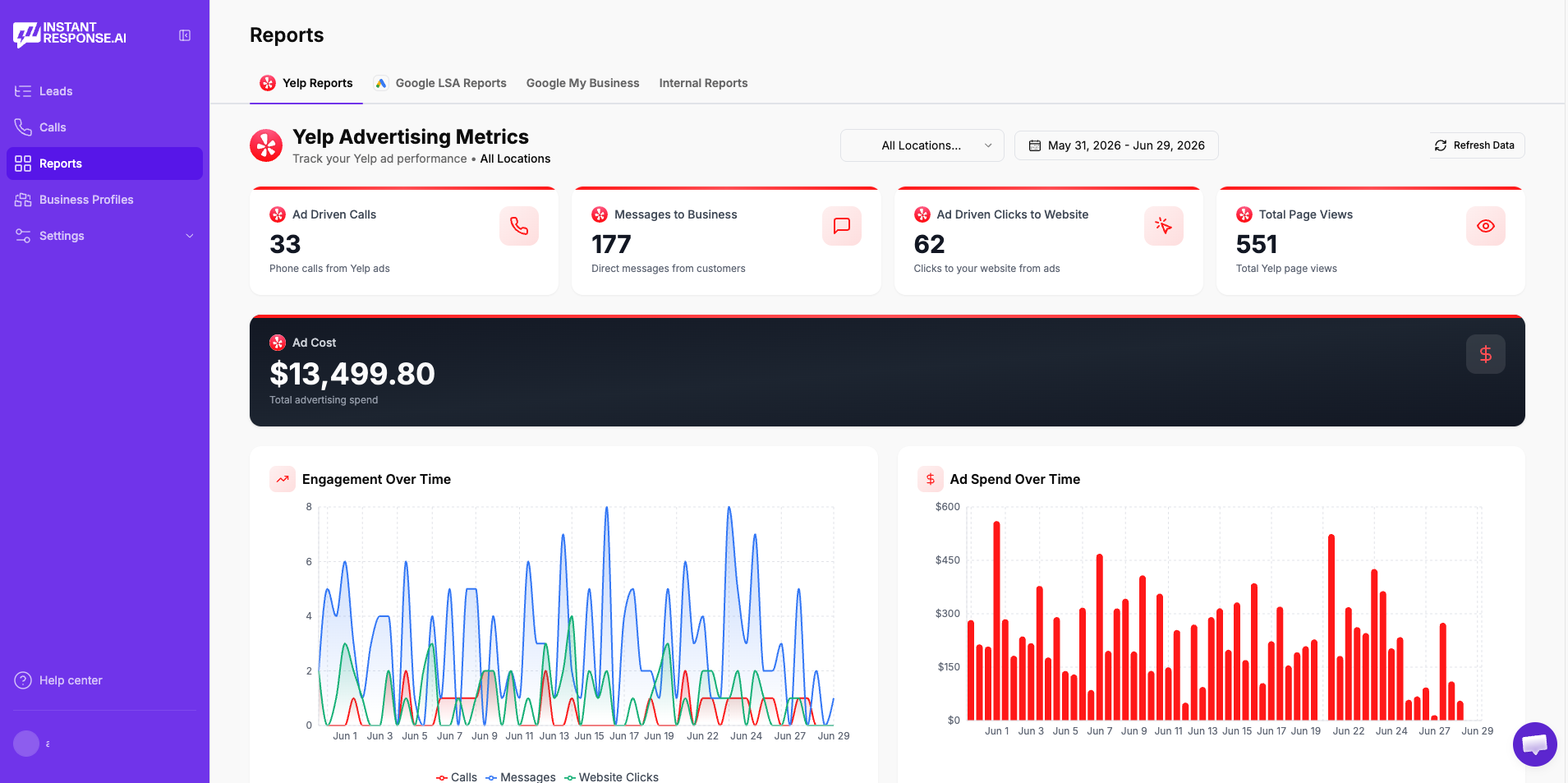Click the calendar icon in date range
Viewport: 1568px width, 783px height.
[1035, 145]
